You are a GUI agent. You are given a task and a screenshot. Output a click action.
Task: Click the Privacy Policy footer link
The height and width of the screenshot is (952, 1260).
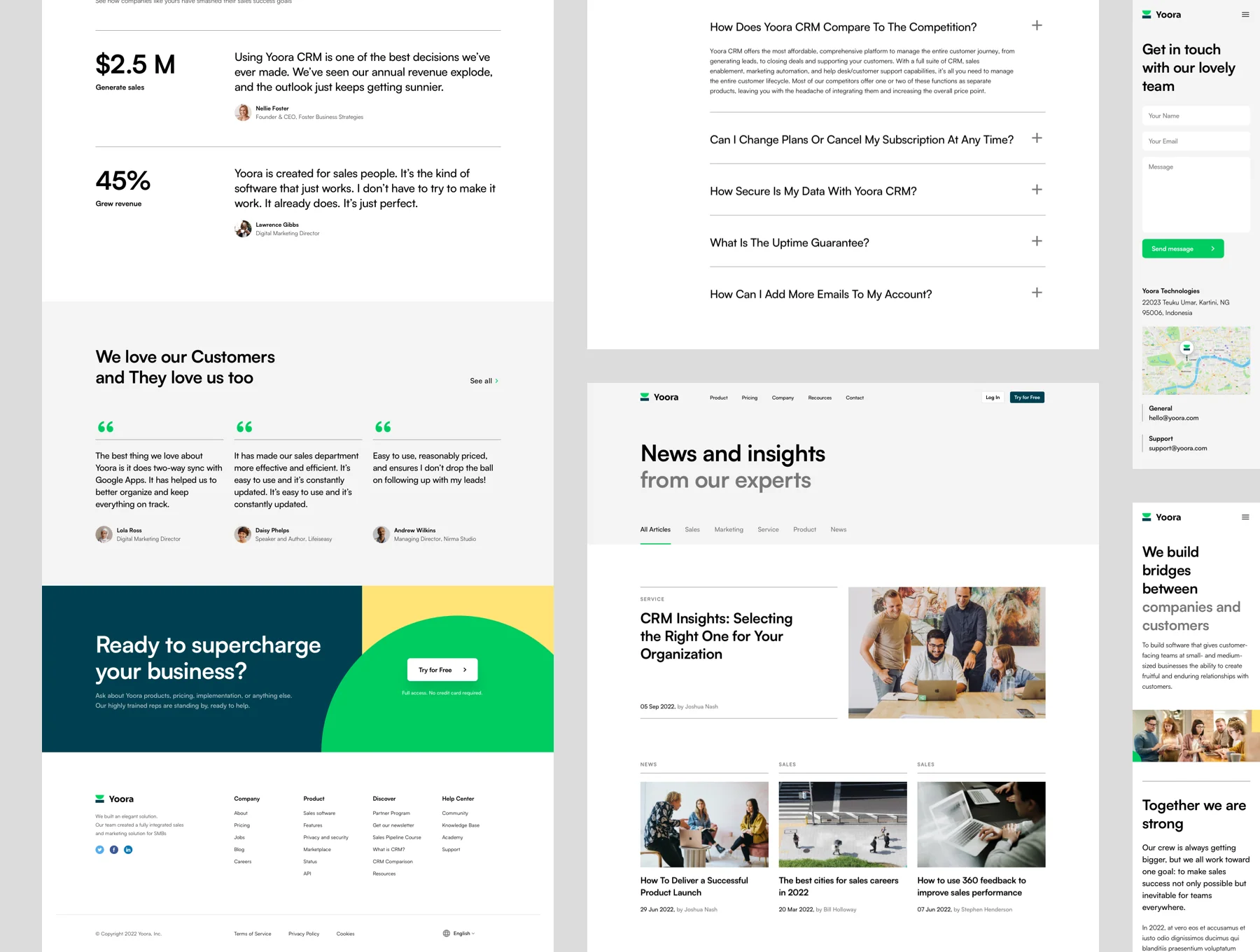(x=304, y=934)
